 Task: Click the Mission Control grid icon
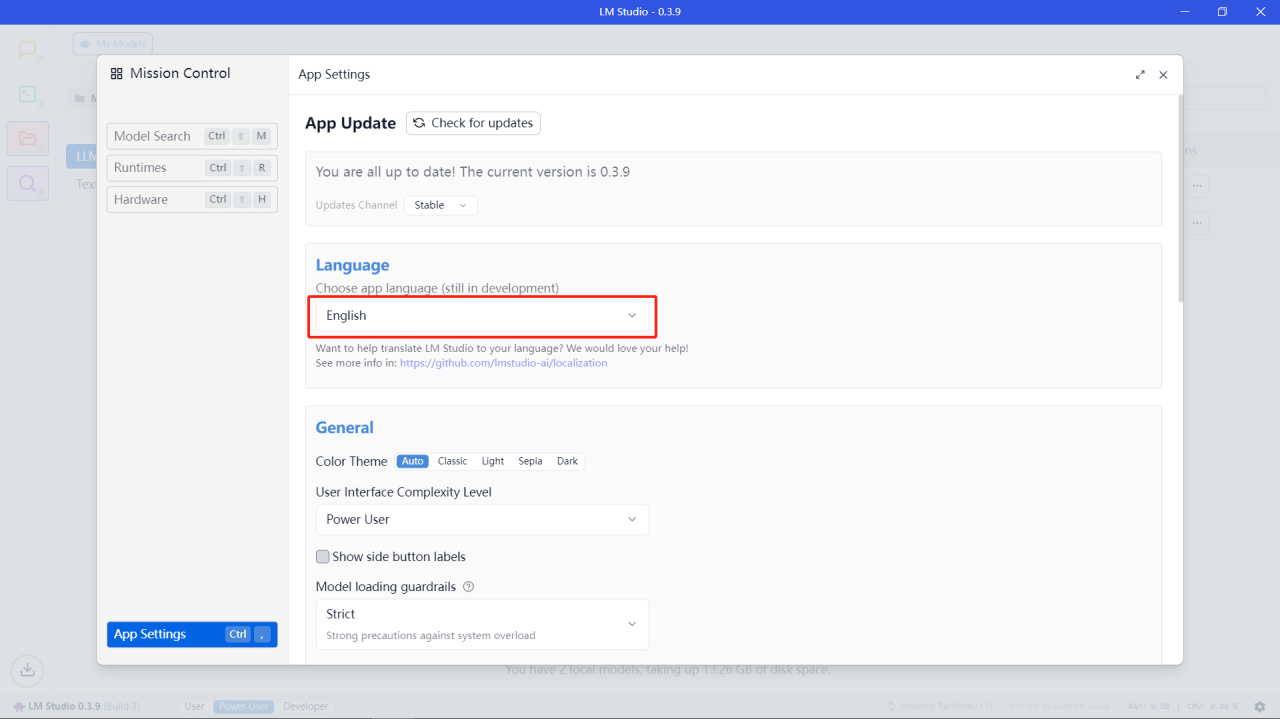coord(117,74)
